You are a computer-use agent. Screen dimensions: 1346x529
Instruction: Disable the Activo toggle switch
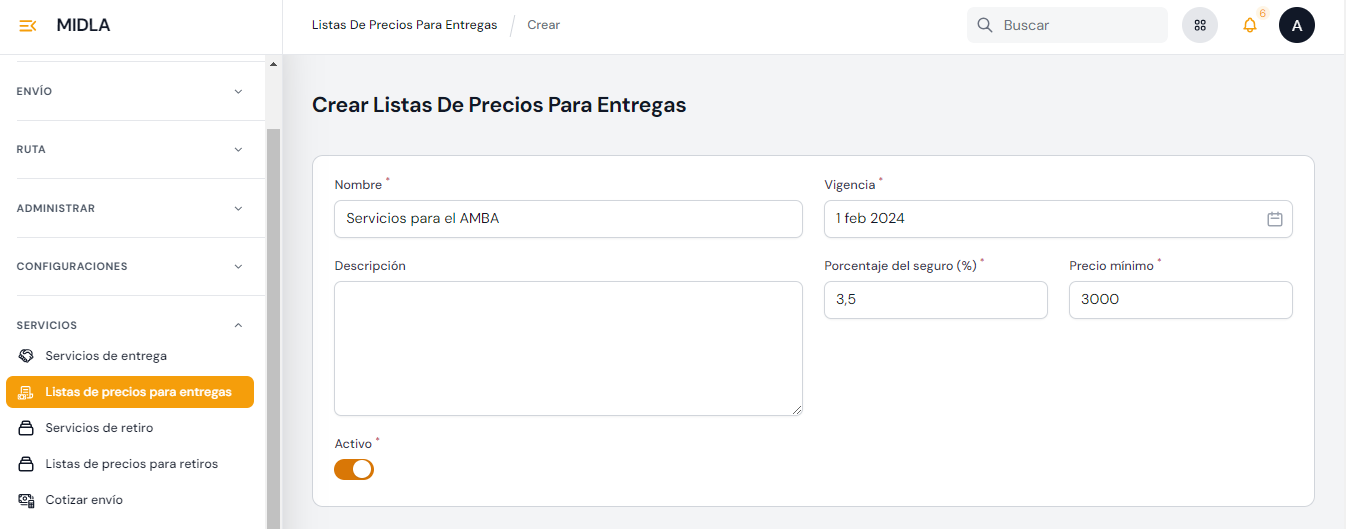click(354, 469)
